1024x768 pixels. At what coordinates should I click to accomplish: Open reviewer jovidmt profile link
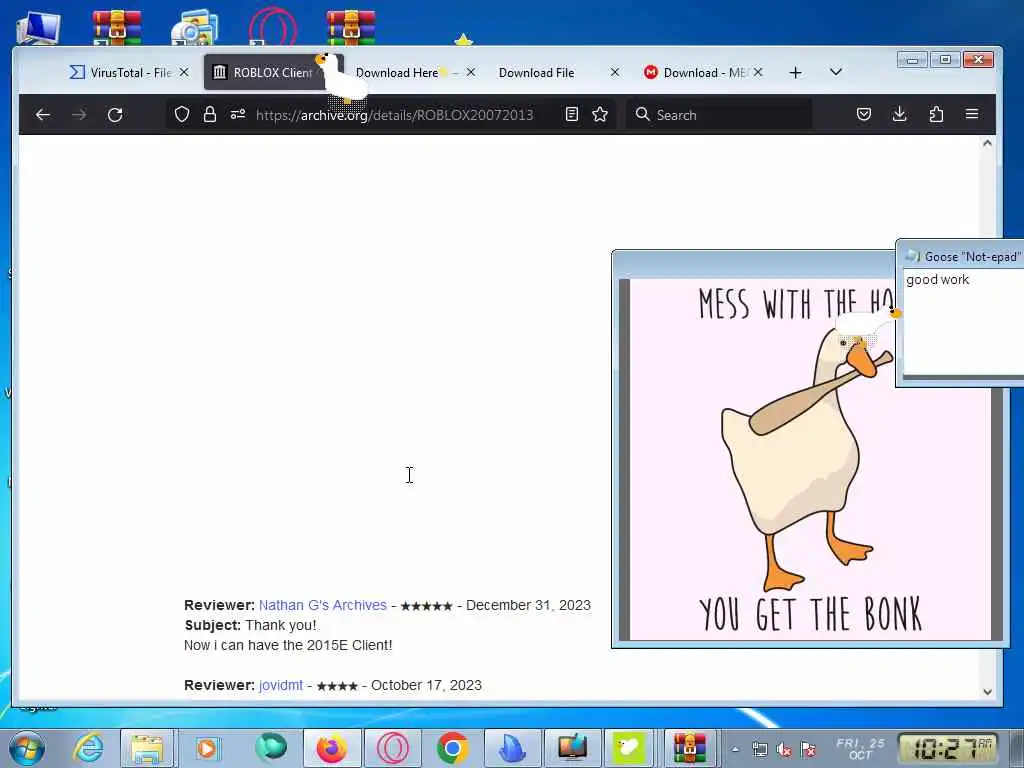pos(281,685)
